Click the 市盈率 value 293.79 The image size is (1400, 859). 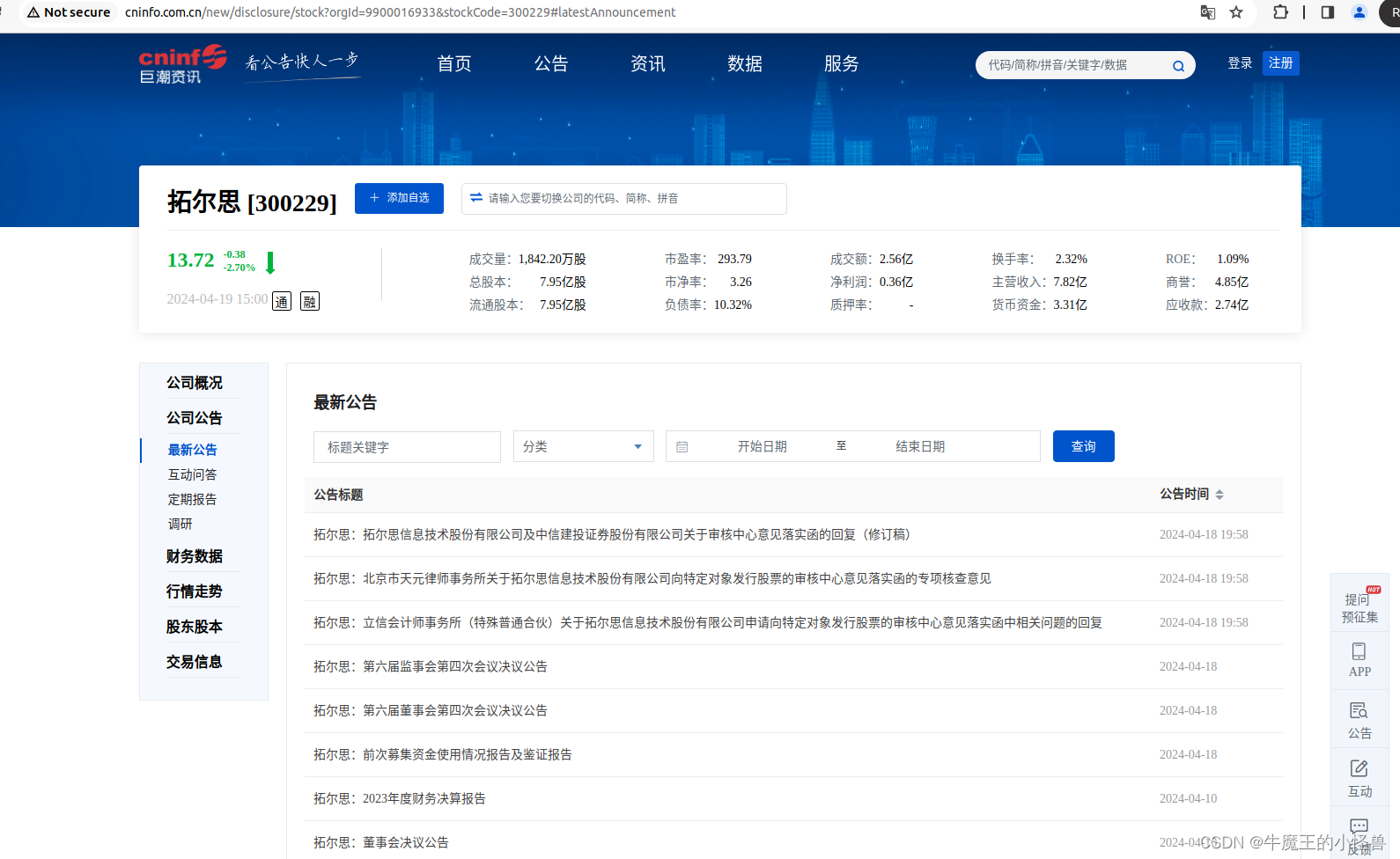click(x=734, y=259)
